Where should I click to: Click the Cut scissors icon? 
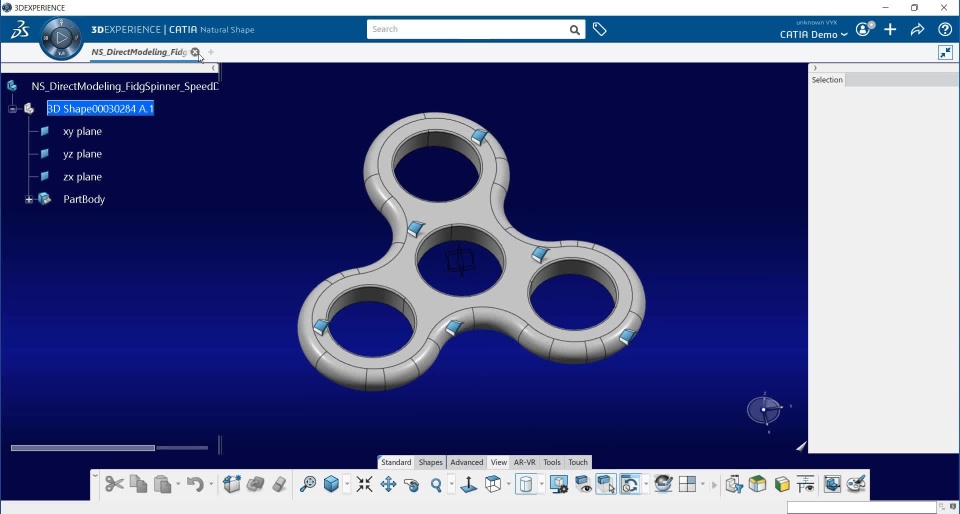tap(114, 485)
